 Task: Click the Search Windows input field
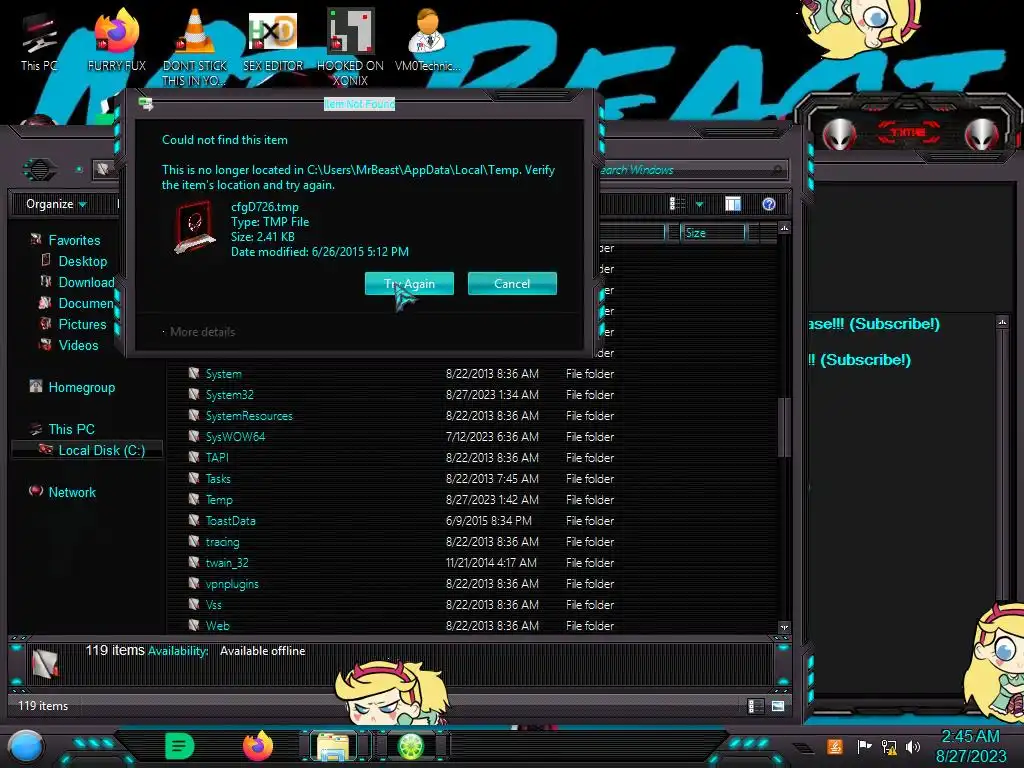(692, 170)
